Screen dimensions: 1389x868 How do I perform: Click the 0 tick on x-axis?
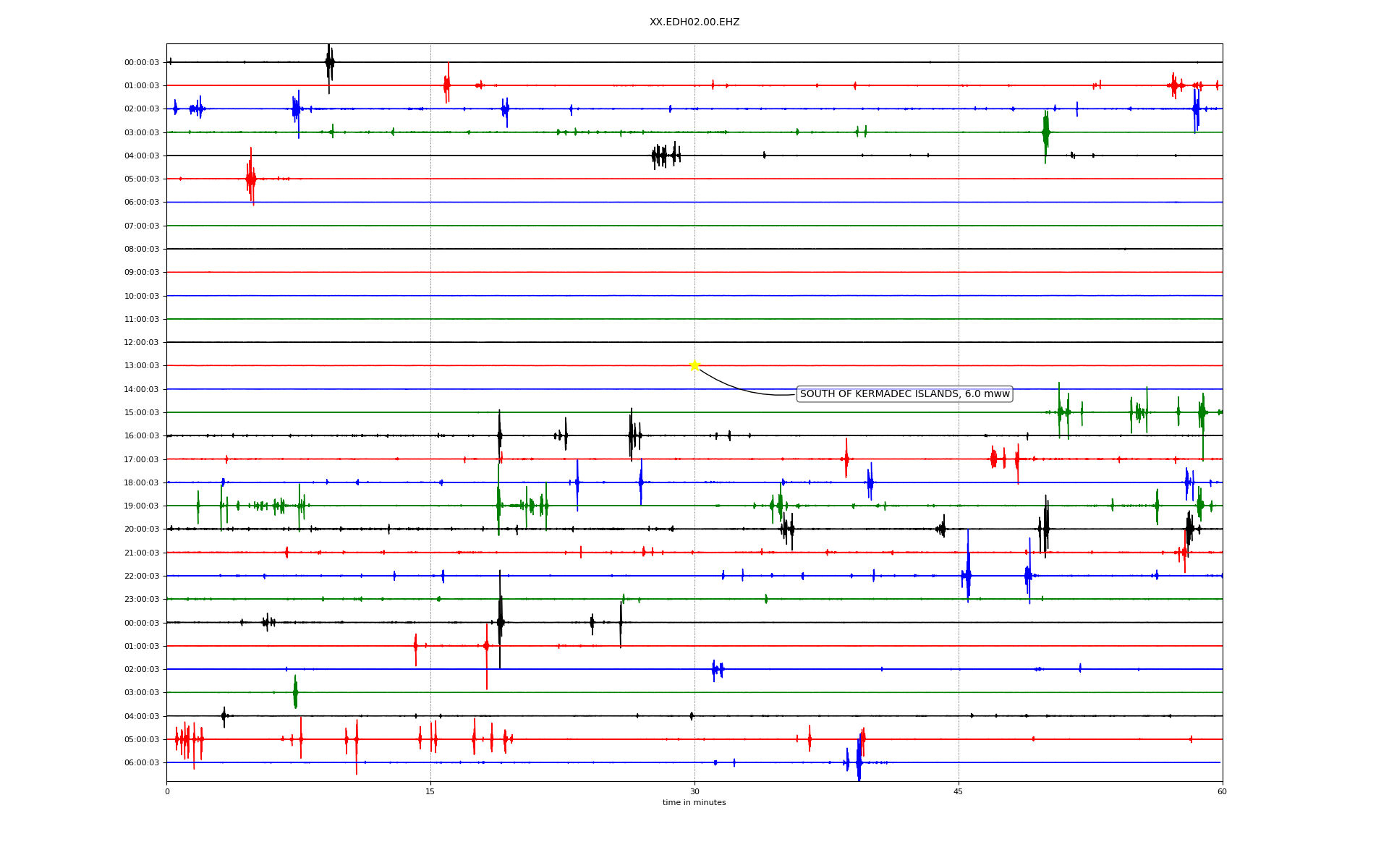click(x=167, y=791)
